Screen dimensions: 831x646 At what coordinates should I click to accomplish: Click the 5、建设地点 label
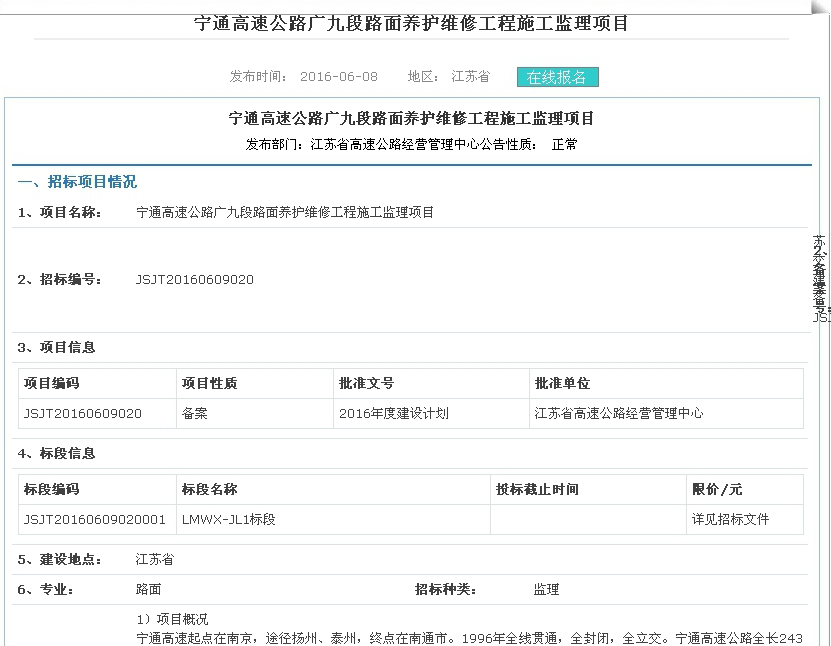click(59, 559)
